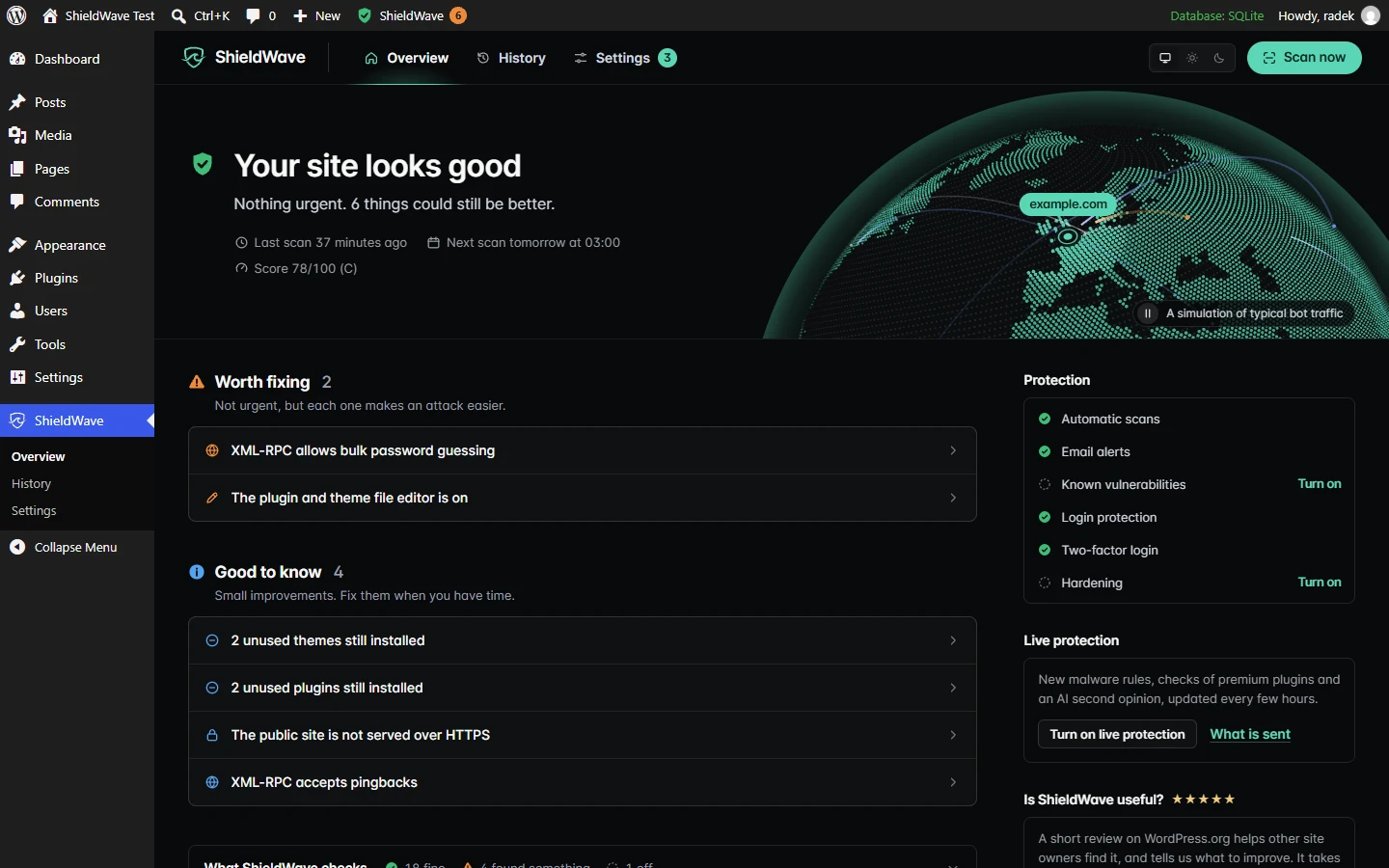Image resolution: width=1389 pixels, height=868 pixels.
Task: Open Comments in sidebar
Action: tap(77, 202)
